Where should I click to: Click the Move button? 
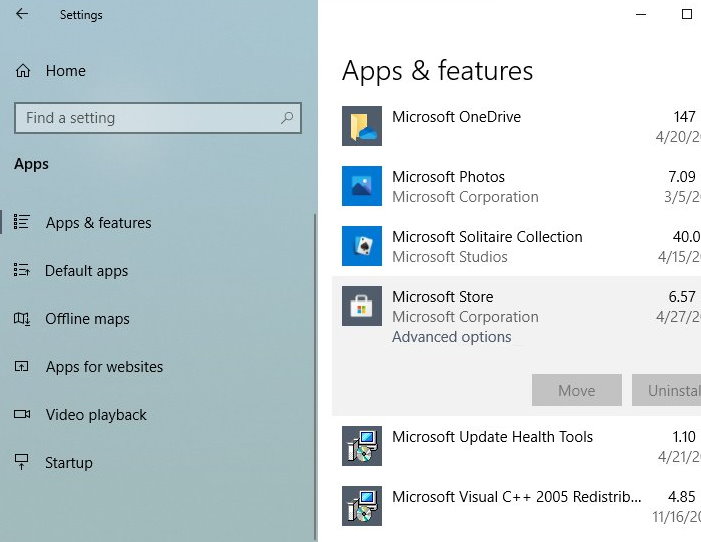tap(577, 390)
